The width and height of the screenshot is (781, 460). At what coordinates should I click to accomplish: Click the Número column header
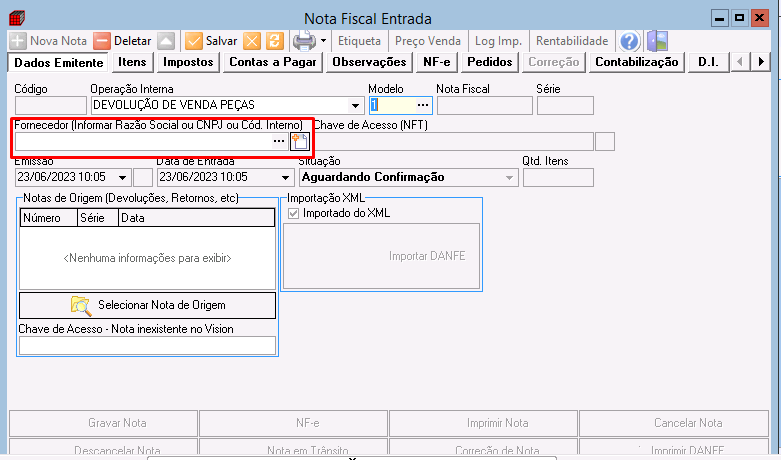(49, 218)
